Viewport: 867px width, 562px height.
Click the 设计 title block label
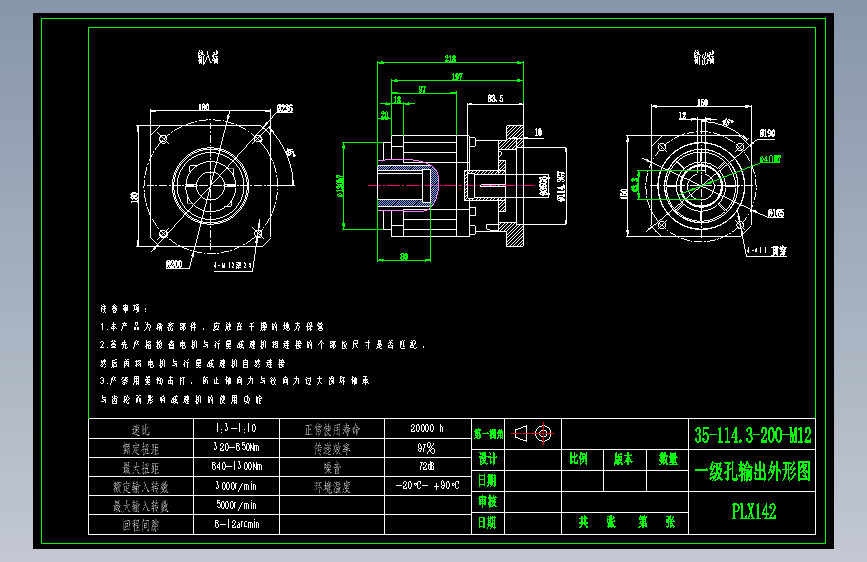coord(488,459)
